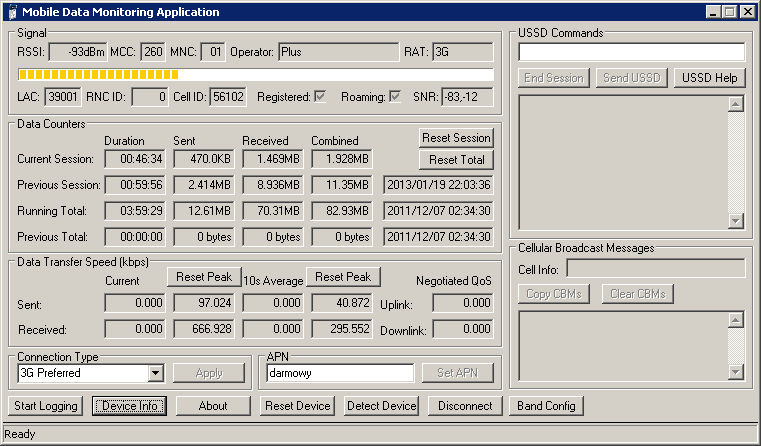Open the USSD Help button
Image resolution: width=761 pixels, height=446 pixels.
[x=709, y=78]
